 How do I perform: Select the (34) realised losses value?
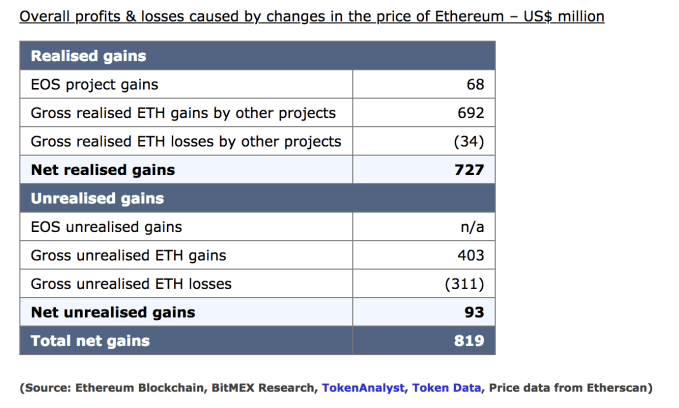pyautogui.click(x=469, y=141)
